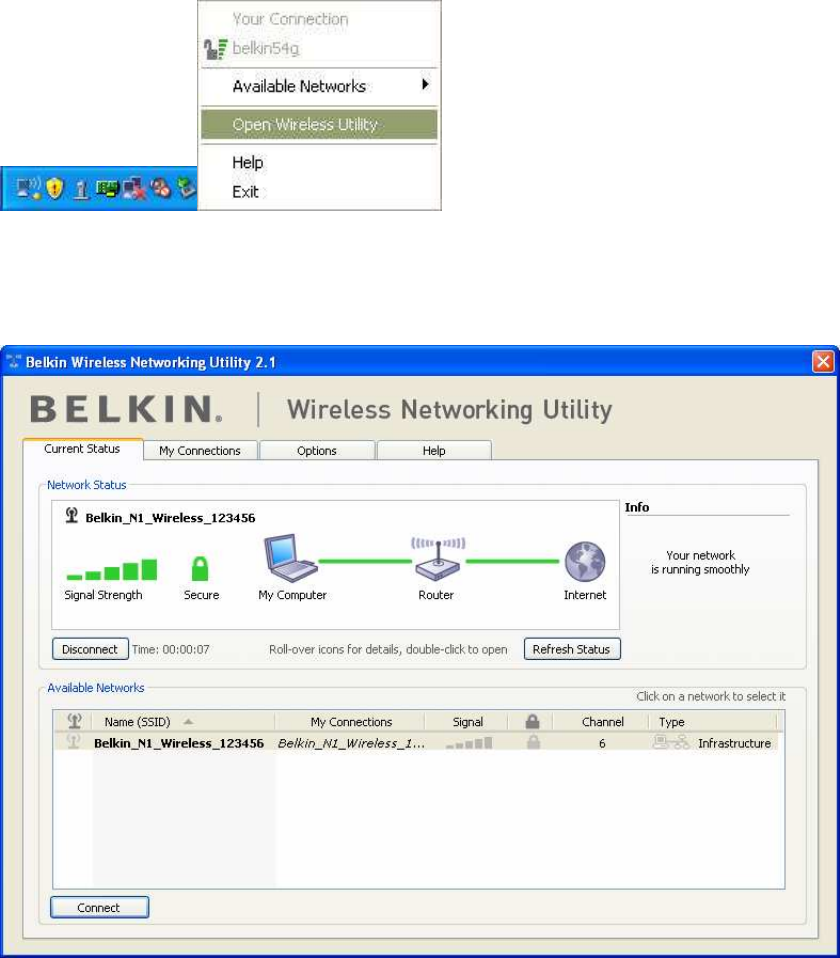Click the yellow security shield tray icon
This screenshot has height=958, width=840.
pyautogui.click(x=55, y=188)
